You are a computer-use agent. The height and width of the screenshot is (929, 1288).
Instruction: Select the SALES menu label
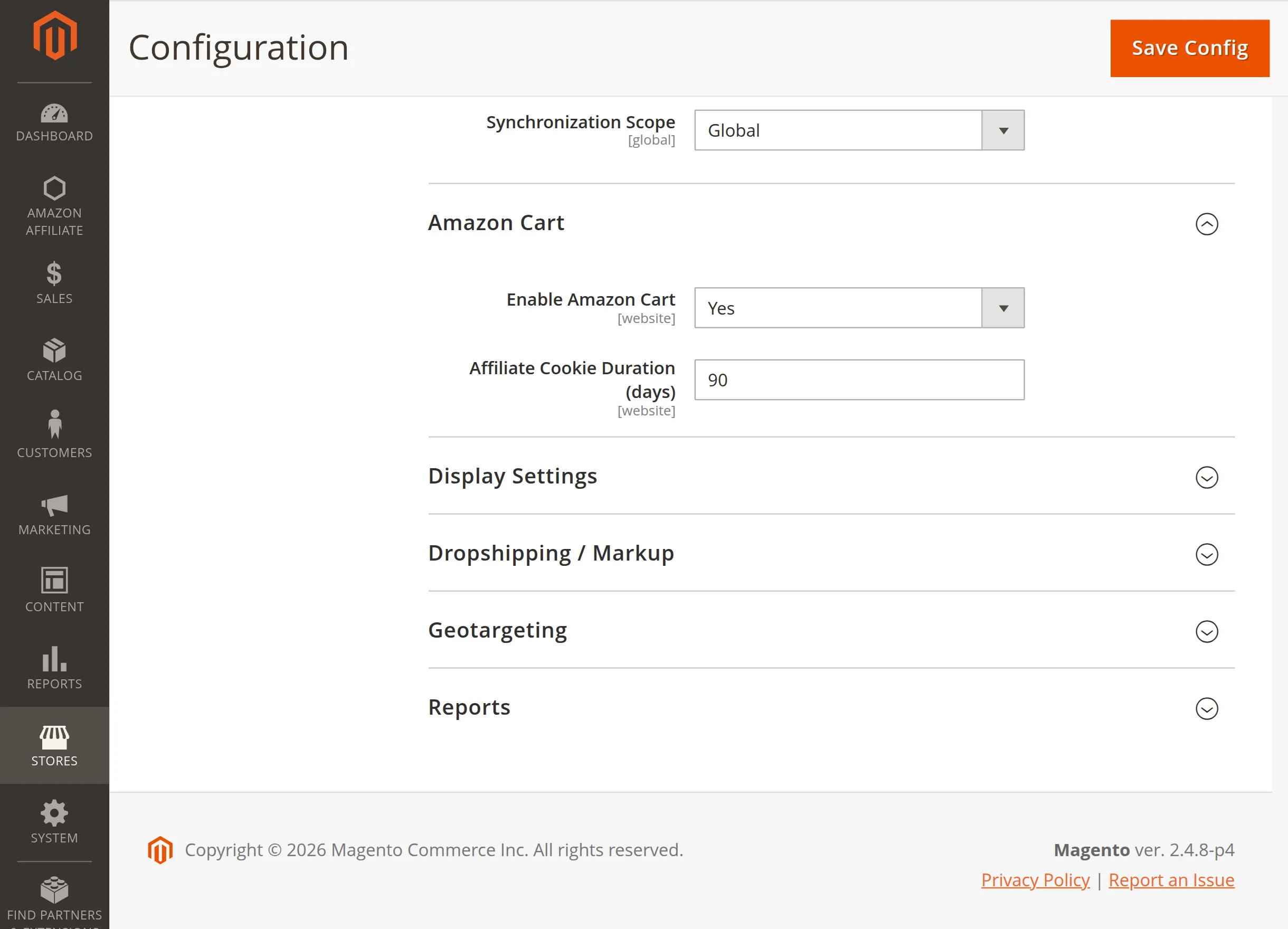[x=54, y=299]
